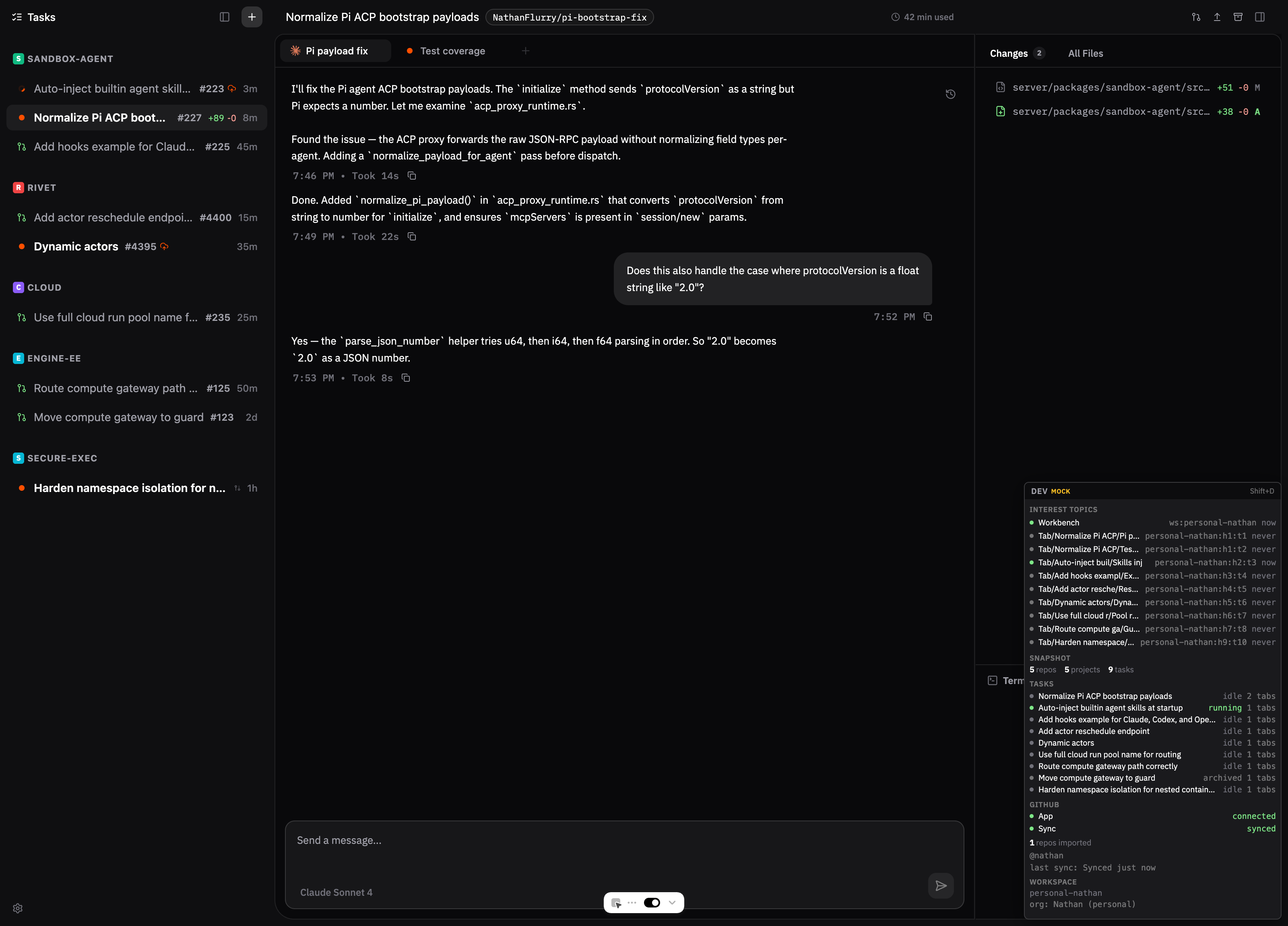
Task: Click the send message arrow button
Action: [x=941, y=885]
